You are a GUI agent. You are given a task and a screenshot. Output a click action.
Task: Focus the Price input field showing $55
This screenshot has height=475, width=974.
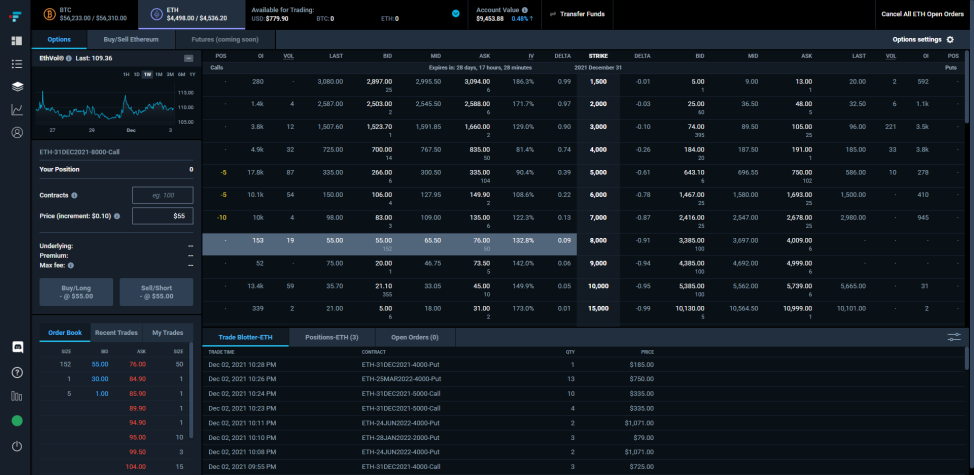163,216
